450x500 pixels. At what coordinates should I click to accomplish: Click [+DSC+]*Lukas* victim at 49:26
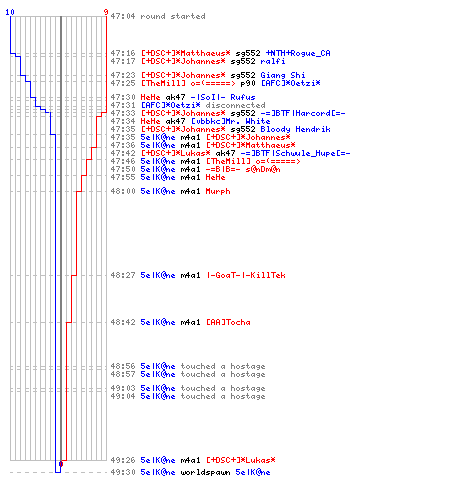coord(241,460)
